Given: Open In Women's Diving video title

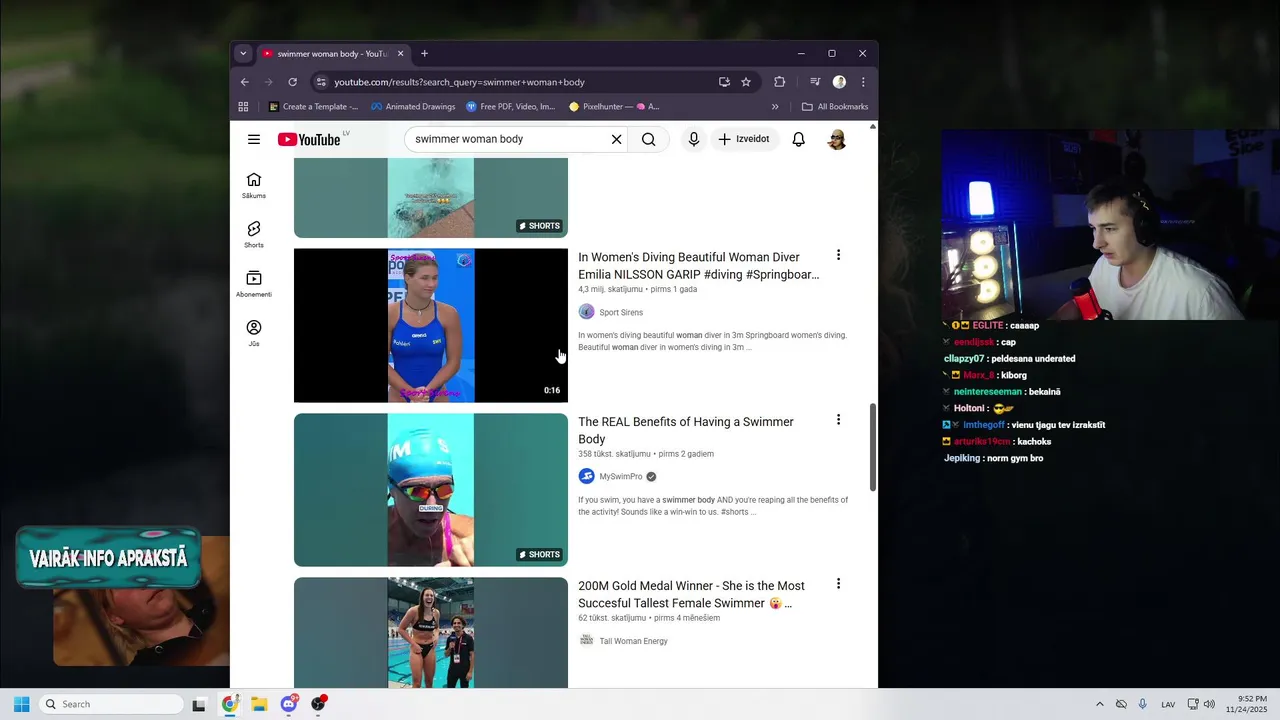Looking at the screenshot, I should [698, 265].
